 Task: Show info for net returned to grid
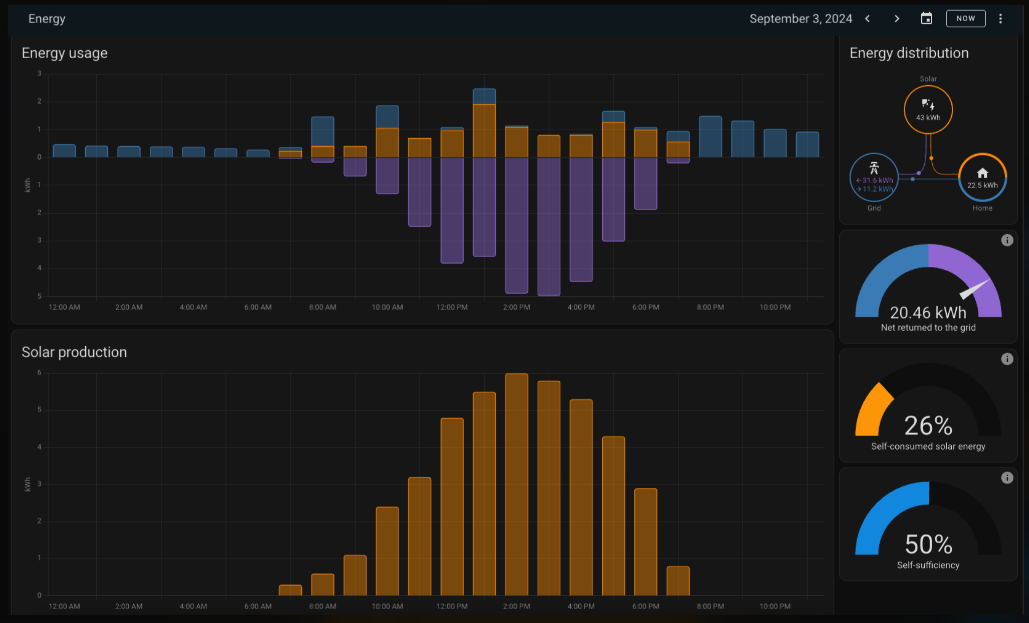[x=1007, y=240]
